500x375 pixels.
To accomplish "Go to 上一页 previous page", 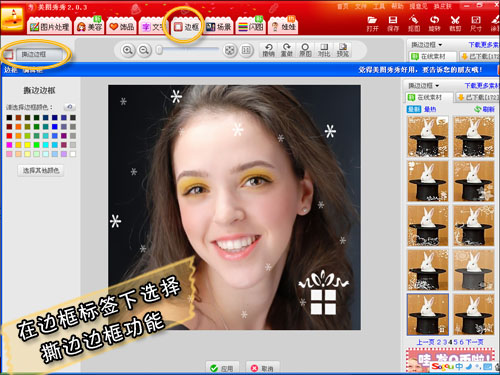I will (x=425, y=342).
